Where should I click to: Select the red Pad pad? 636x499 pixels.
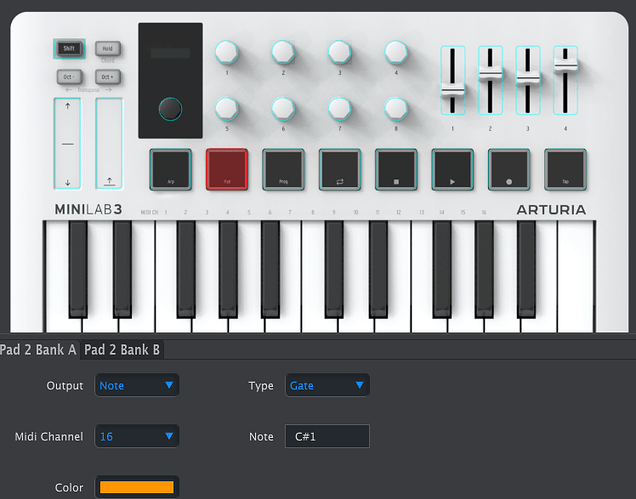[227, 170]
